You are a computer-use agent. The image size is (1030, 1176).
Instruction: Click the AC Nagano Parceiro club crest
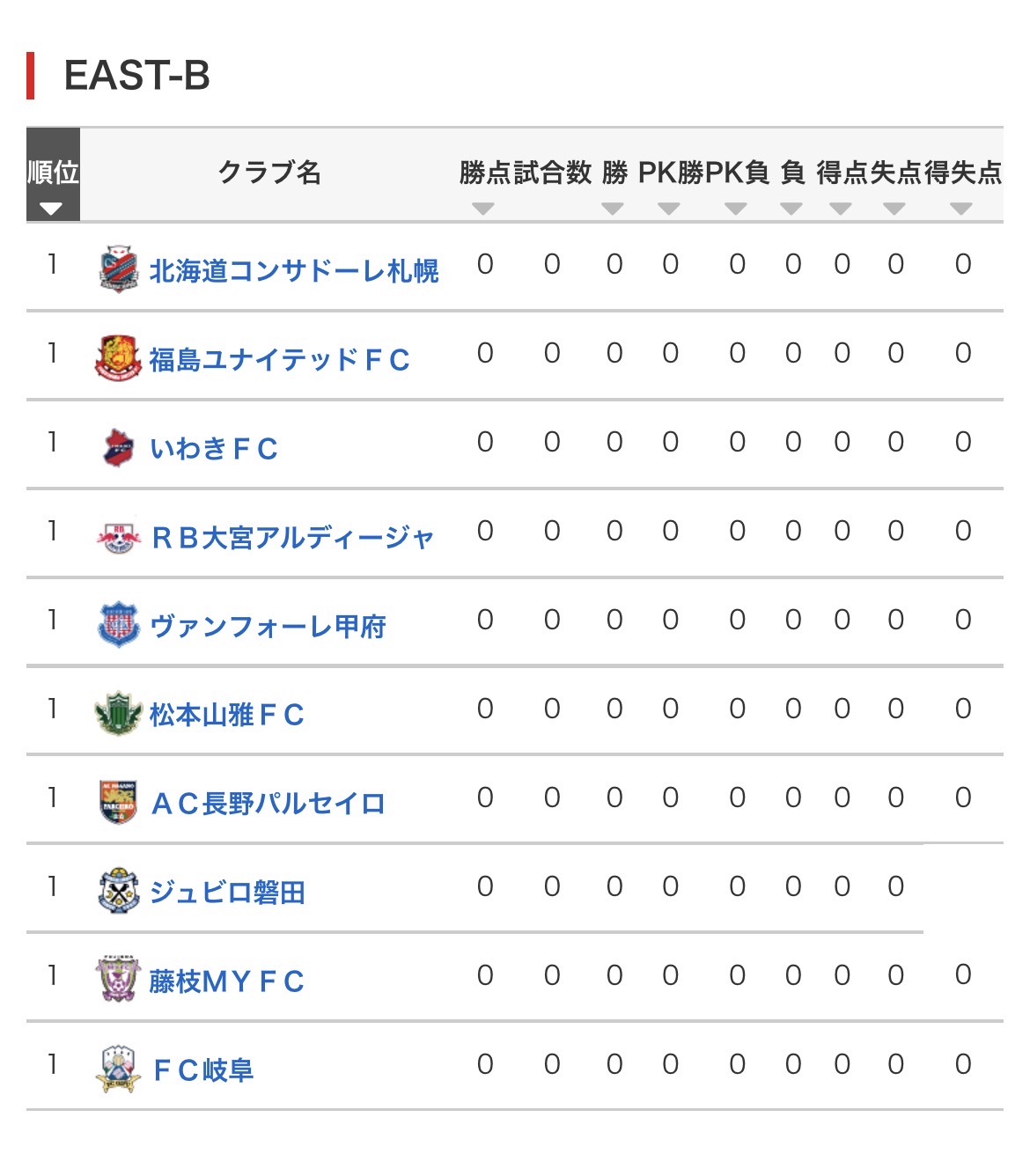point(118,803)
